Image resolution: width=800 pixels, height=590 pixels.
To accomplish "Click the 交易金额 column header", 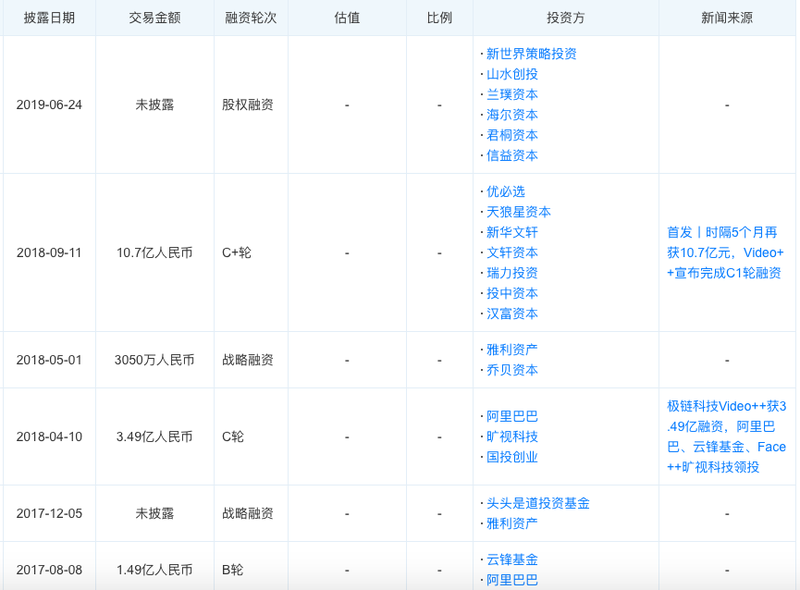I will tap(155, 18).
